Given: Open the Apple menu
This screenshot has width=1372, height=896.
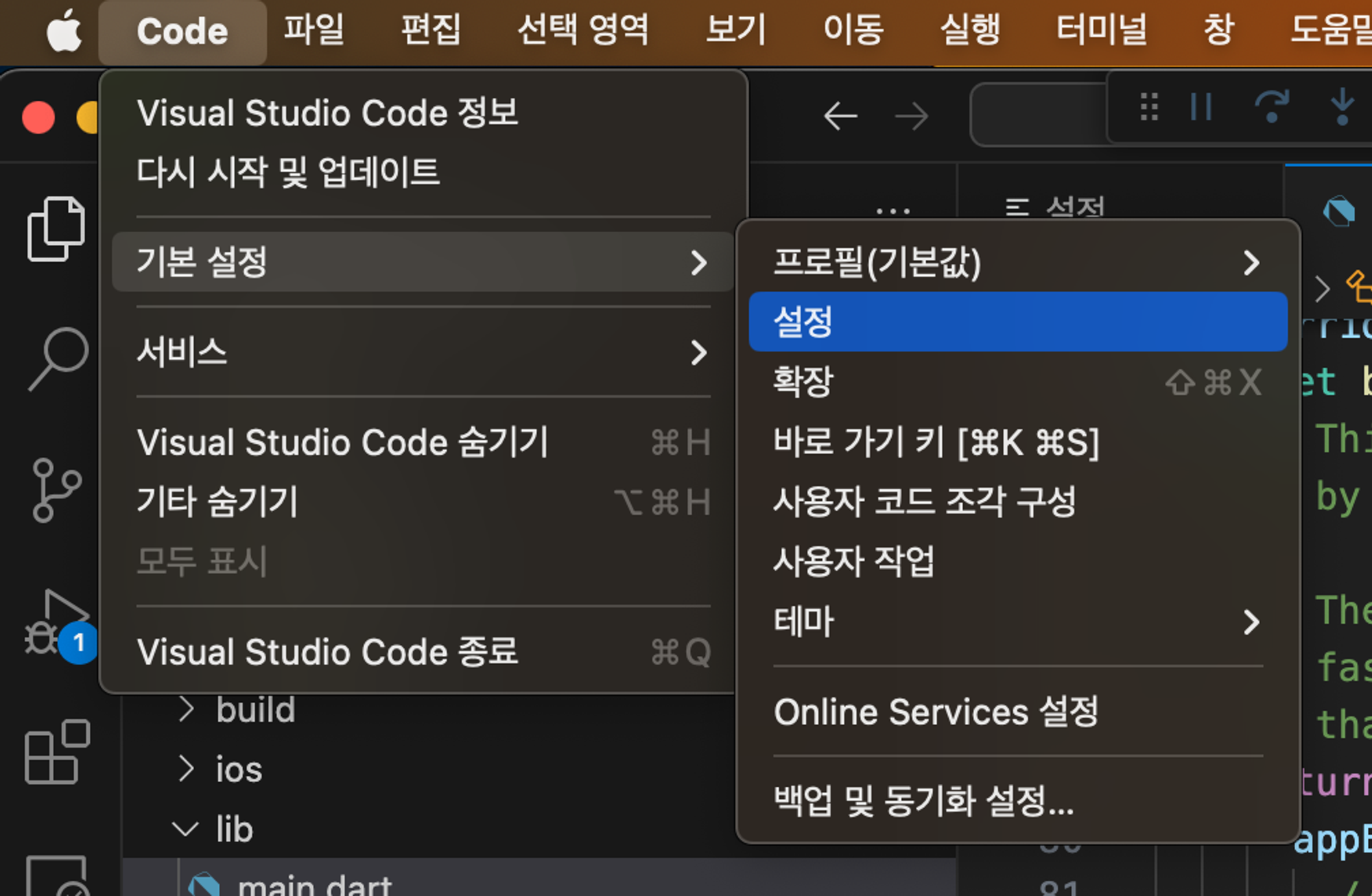Looking at the screenshot, I should (x=63, y=32).
